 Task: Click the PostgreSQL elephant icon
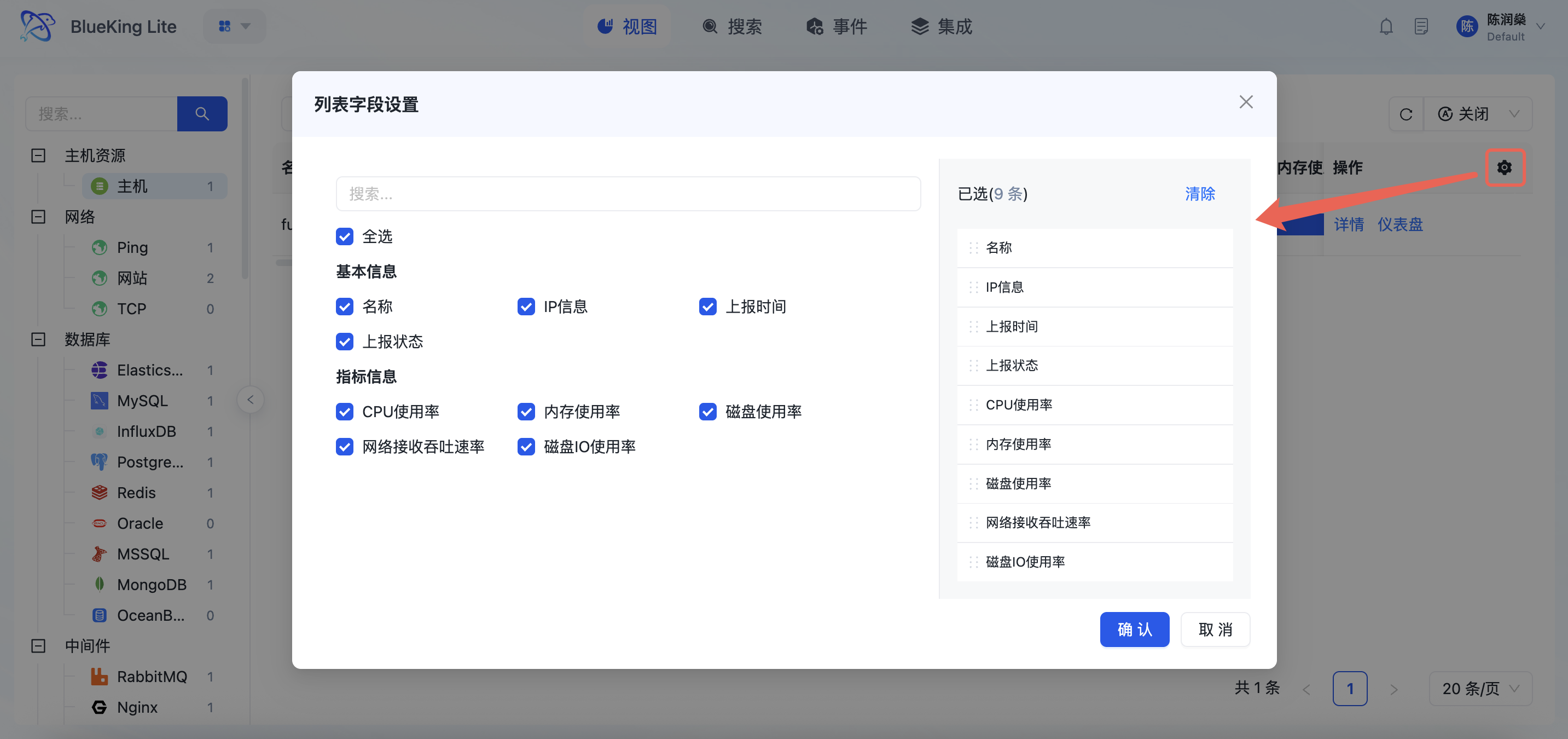(99, 462)
